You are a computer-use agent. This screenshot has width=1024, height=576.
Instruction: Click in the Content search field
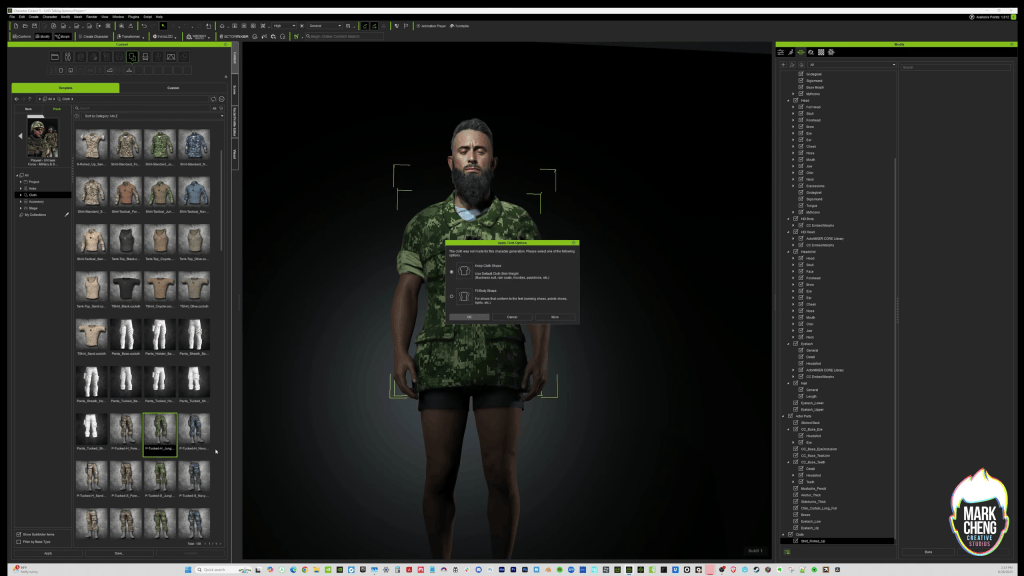pyautogui.click(x=142, y=108)
